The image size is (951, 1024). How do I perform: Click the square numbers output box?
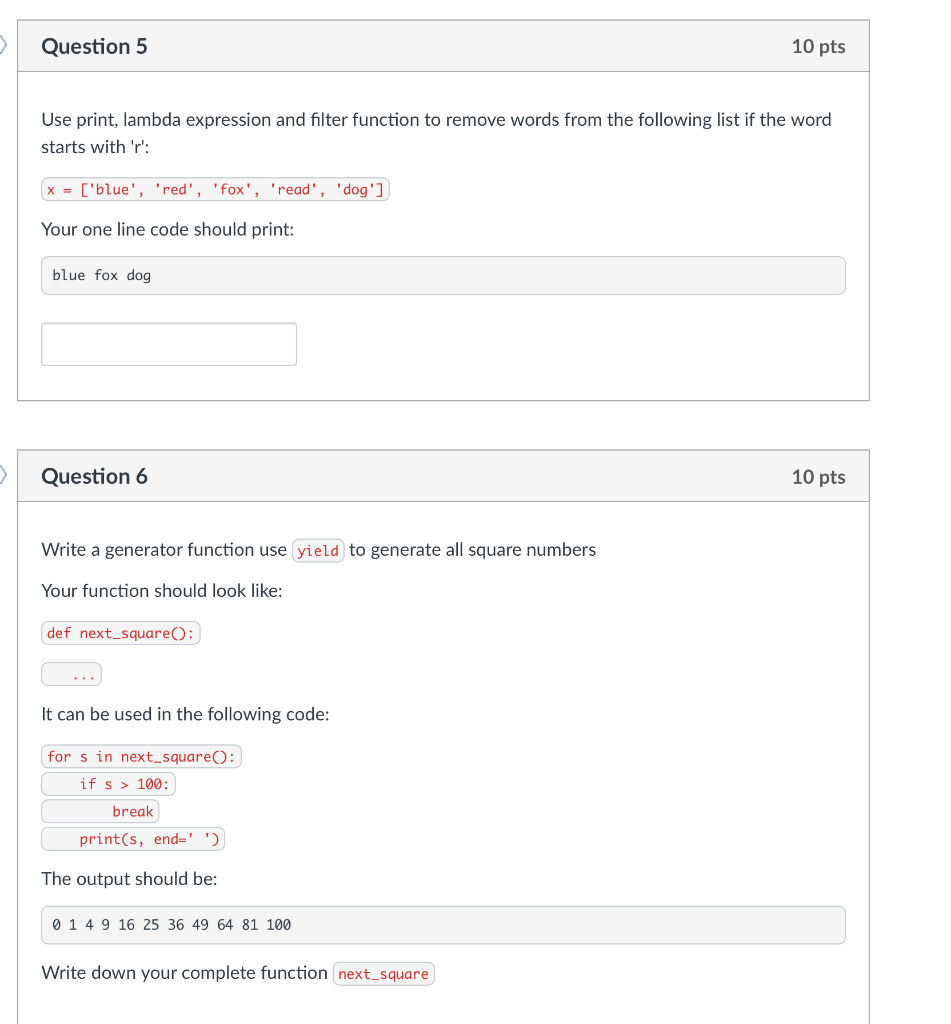coord(443,924)
